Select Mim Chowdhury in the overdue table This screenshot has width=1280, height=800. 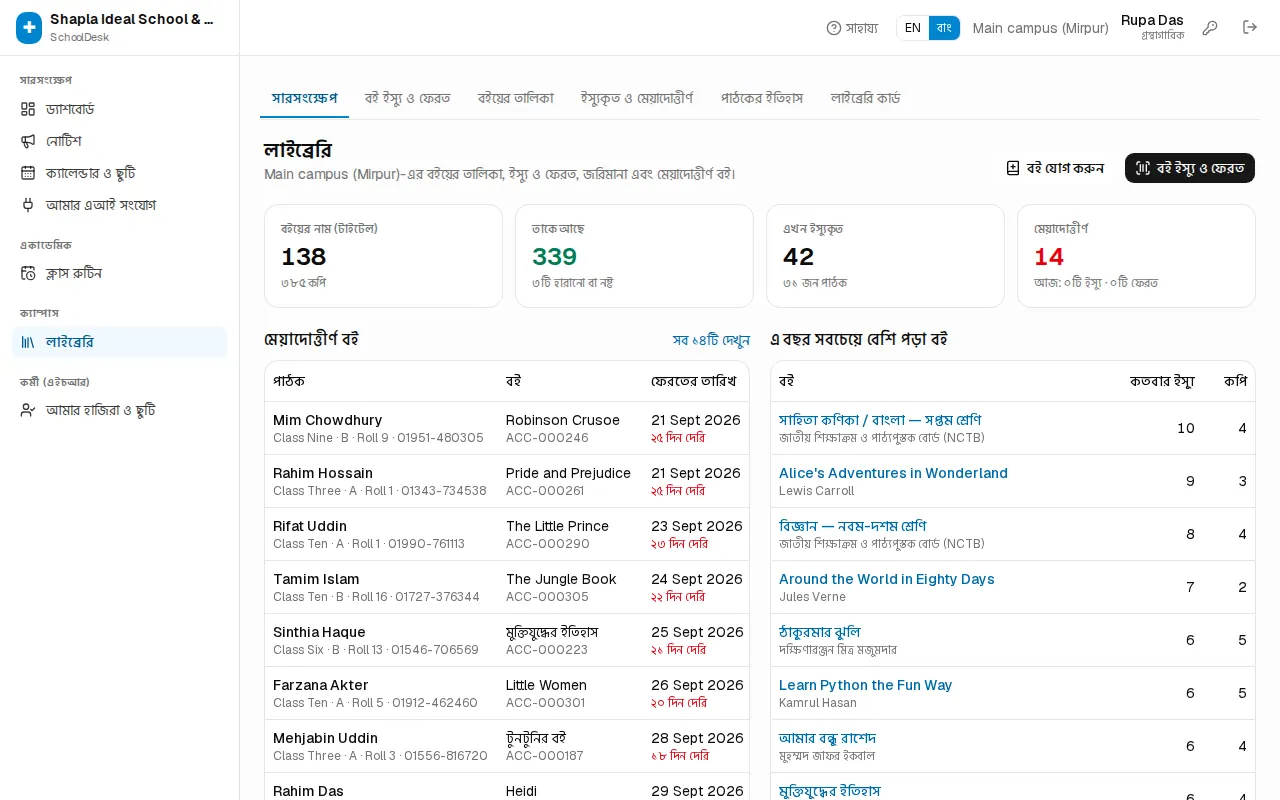327,420
